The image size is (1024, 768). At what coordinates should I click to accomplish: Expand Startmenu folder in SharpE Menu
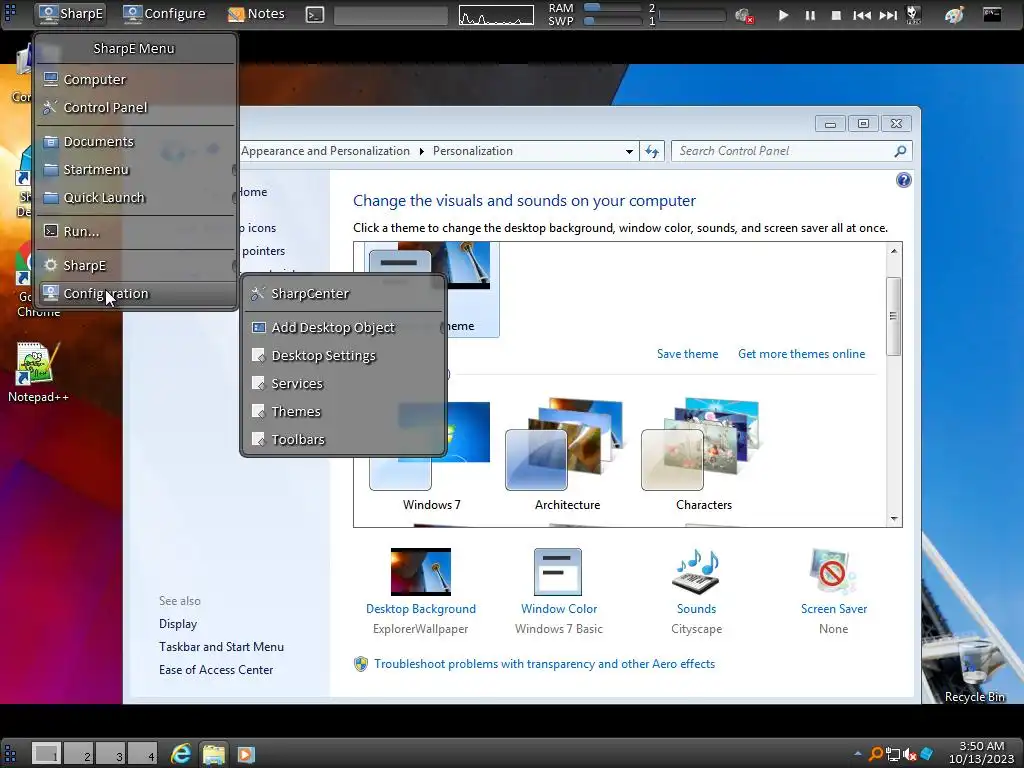pos(135,170)
